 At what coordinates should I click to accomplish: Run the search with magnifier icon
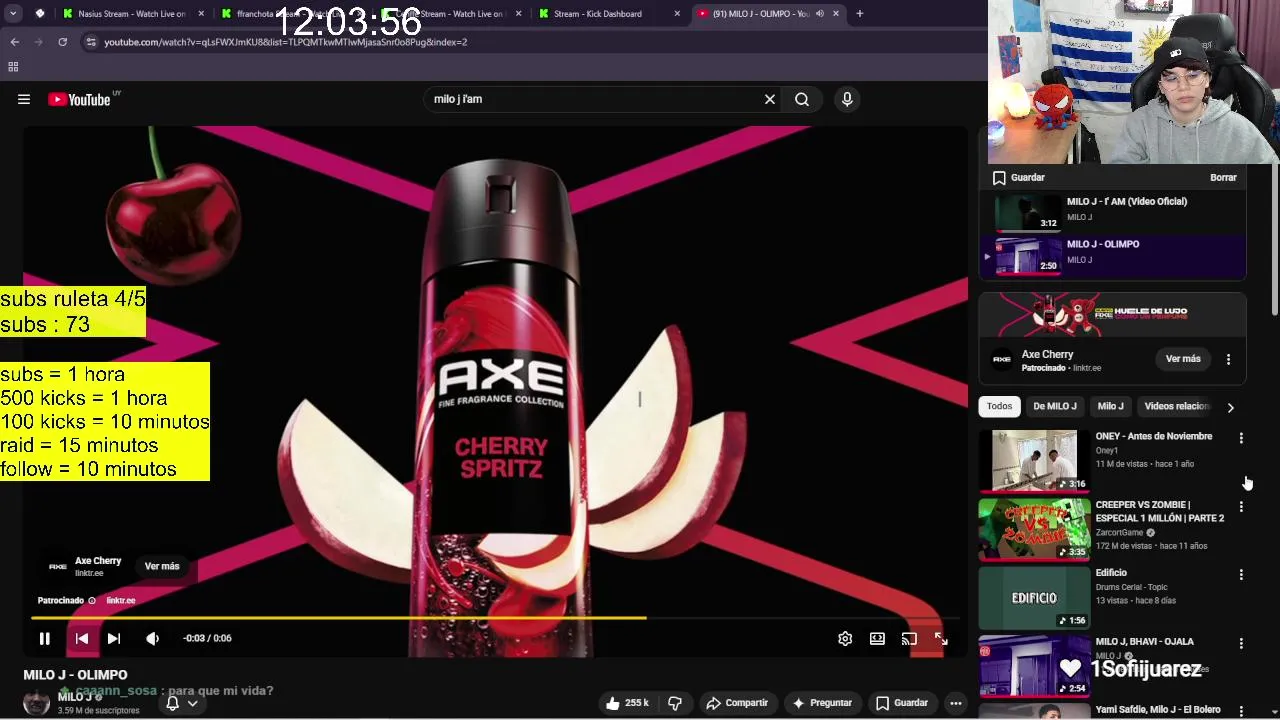click(x=802, y=99)
